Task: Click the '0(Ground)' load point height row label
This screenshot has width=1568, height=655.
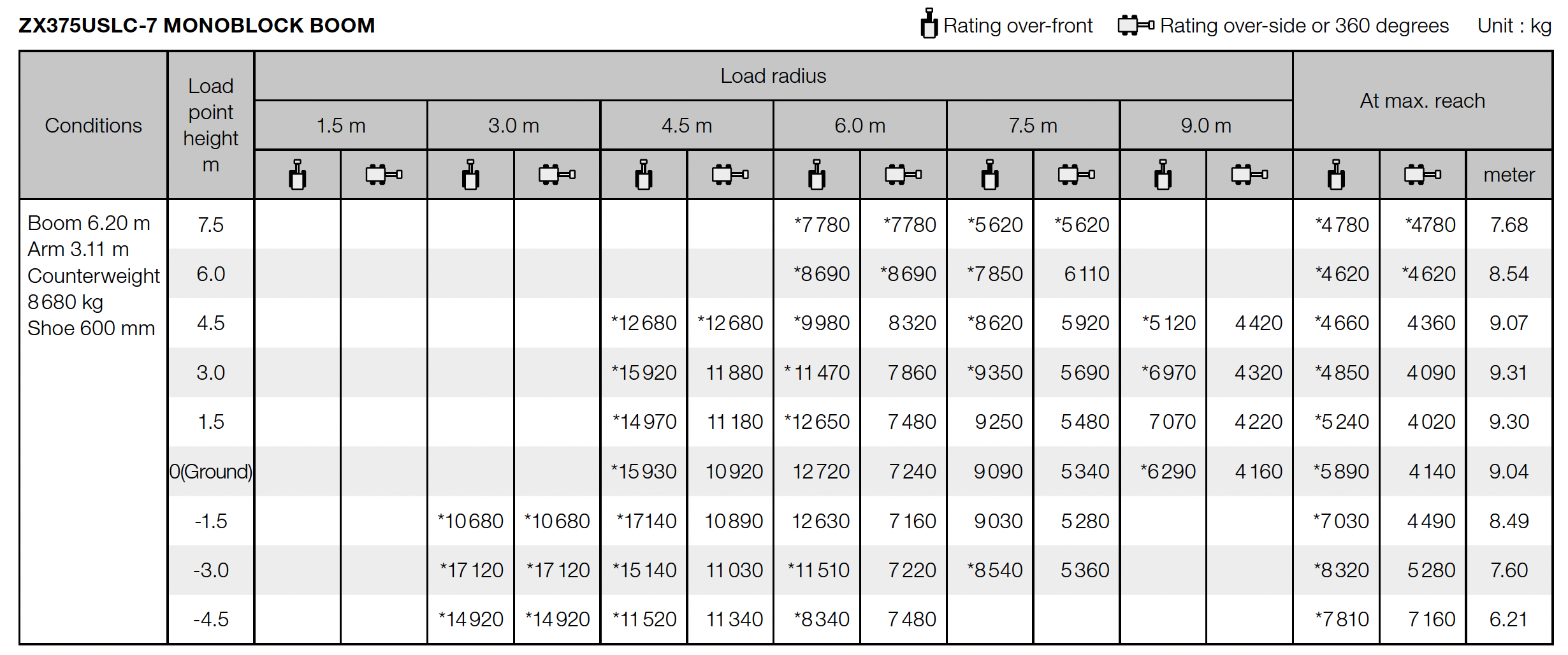Action: pyautogui.click(x=211, y=471)
